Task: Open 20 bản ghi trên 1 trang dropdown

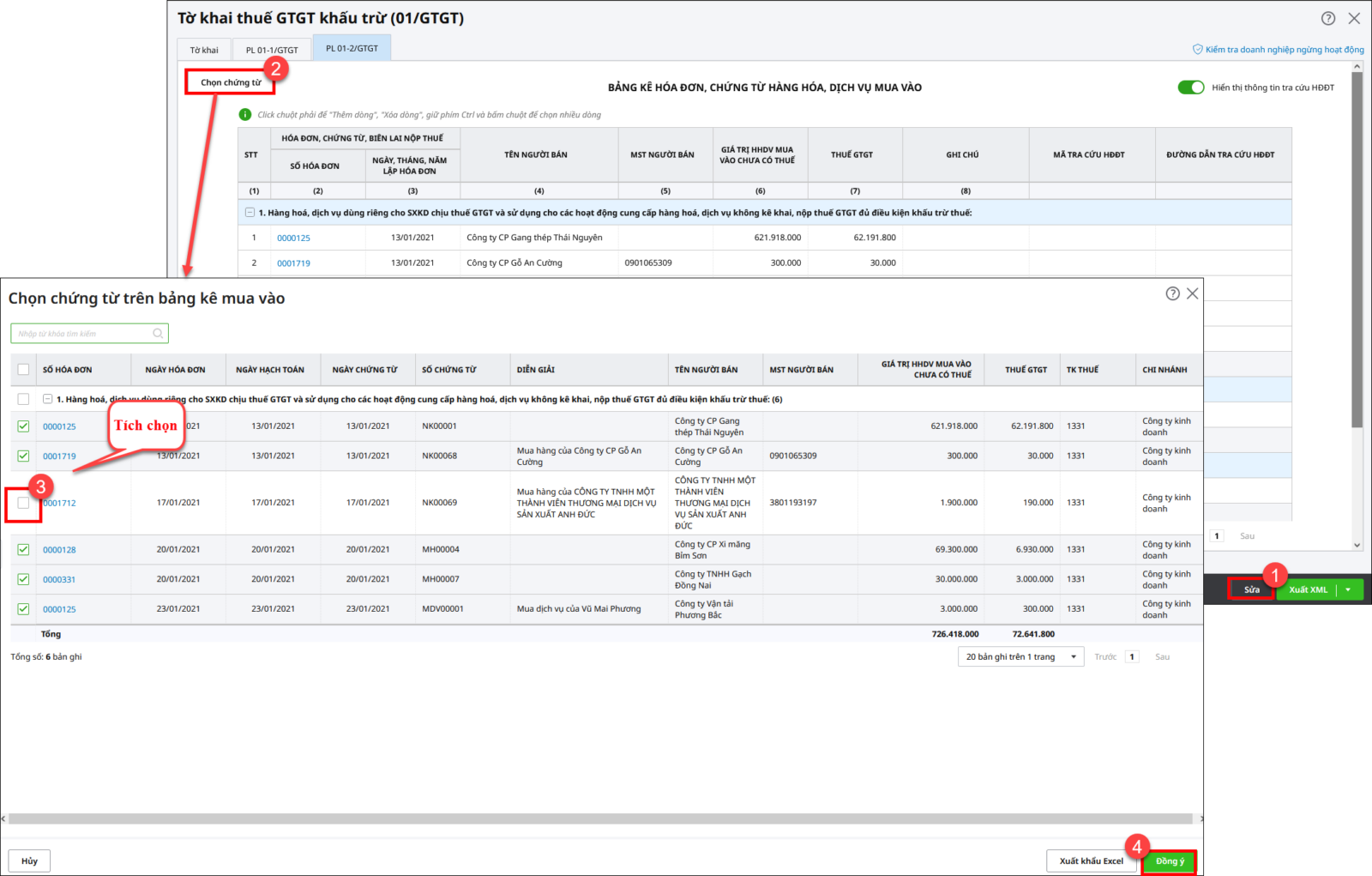Action: tap(1020, 657)
